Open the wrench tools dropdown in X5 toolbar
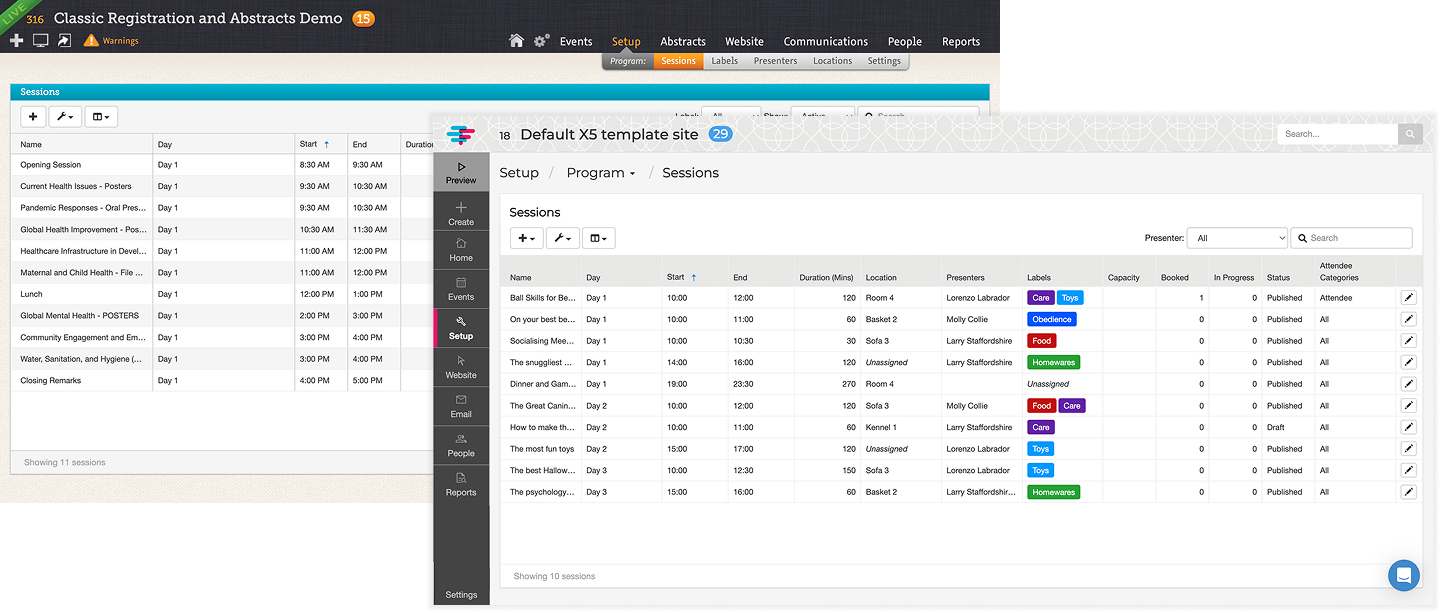Viewport: 1440px width, 613px height. (562, 238)
